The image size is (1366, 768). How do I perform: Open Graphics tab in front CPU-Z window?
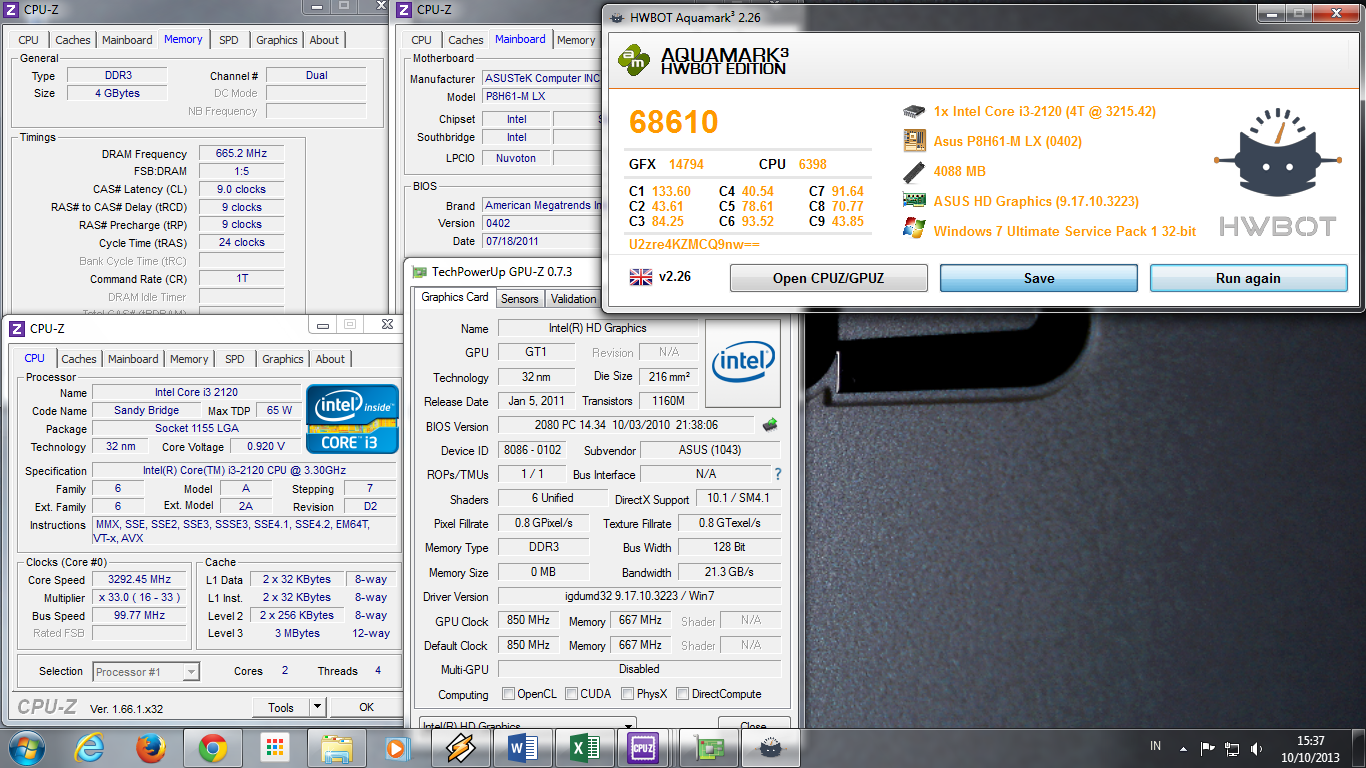point(283,359)
